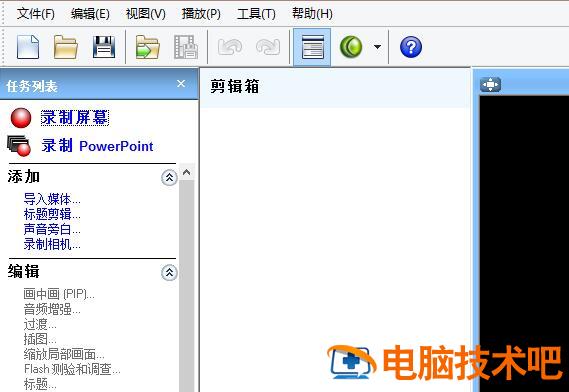569x392 pixels.
Task: Click the undo arrow in the toolbar
Action: (x=230, y=47)
